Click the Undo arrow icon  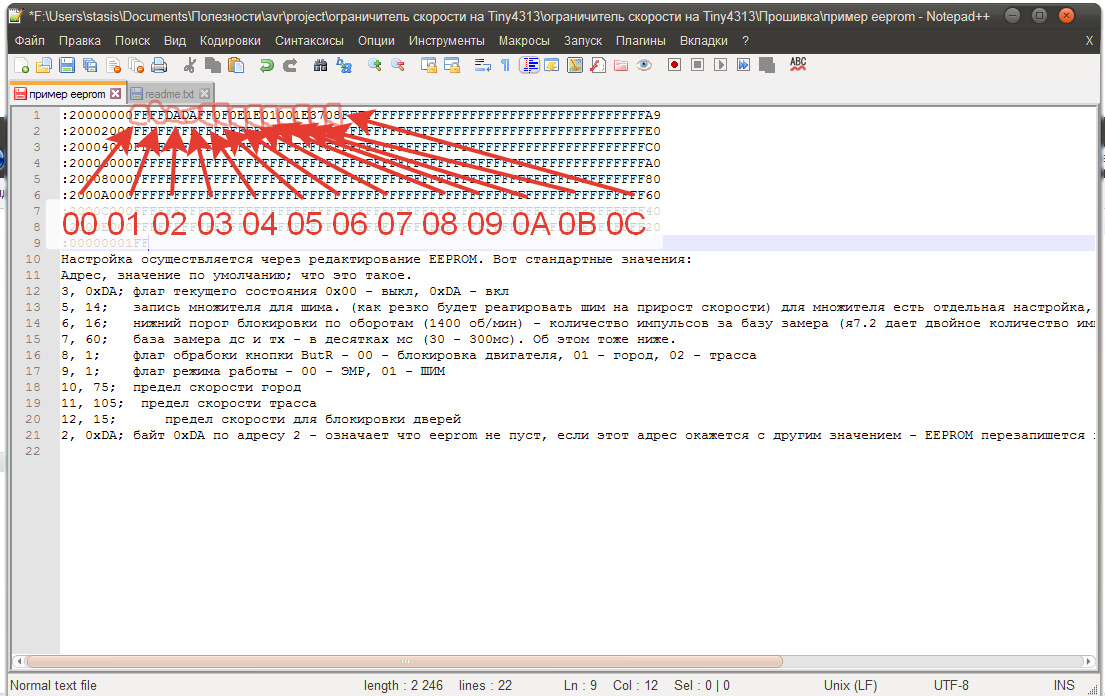(x=266, y=65)
